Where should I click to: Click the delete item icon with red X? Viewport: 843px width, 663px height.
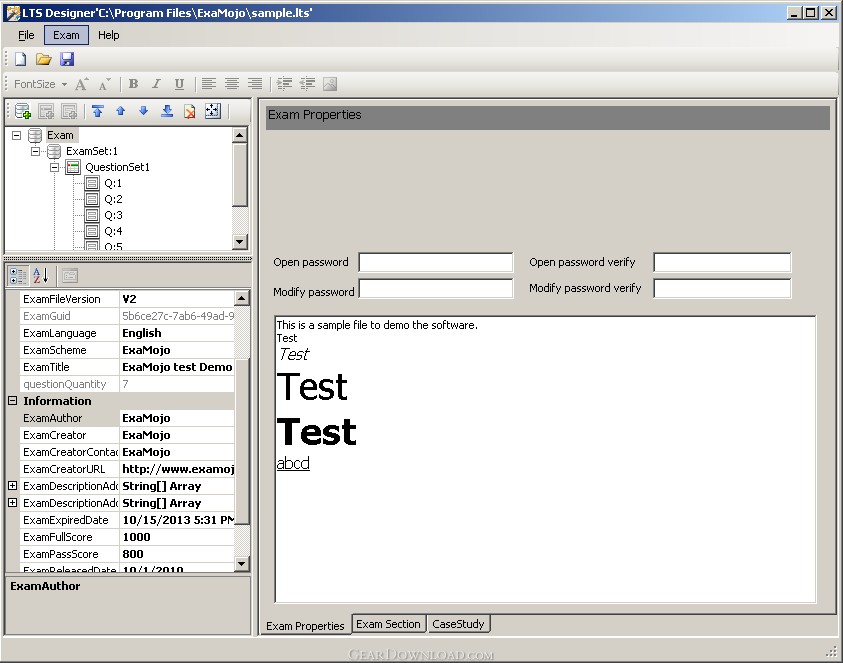click(189, 111)
